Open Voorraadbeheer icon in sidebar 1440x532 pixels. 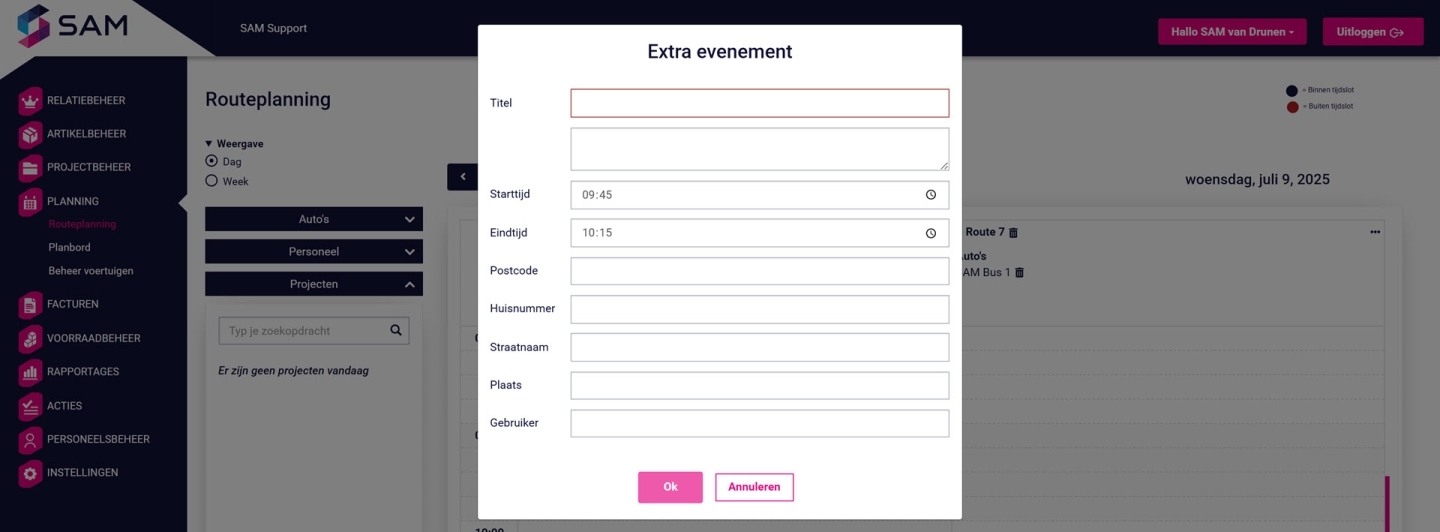(x=30, y=338)
